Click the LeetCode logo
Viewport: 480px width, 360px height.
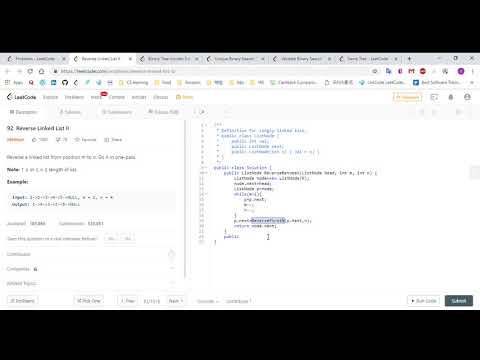(x=21, y=97)
